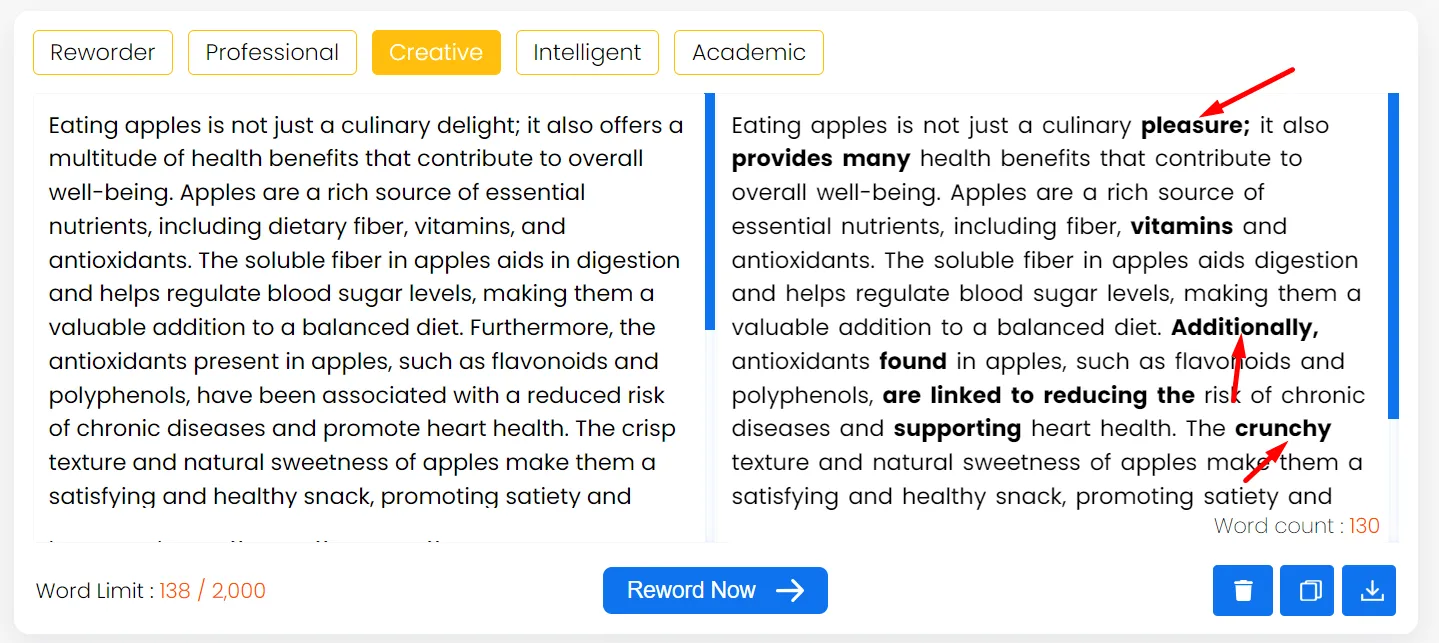Click the bold word 'pleasure' in the output
1439x643 pixels.
[x=1191, y=124]
